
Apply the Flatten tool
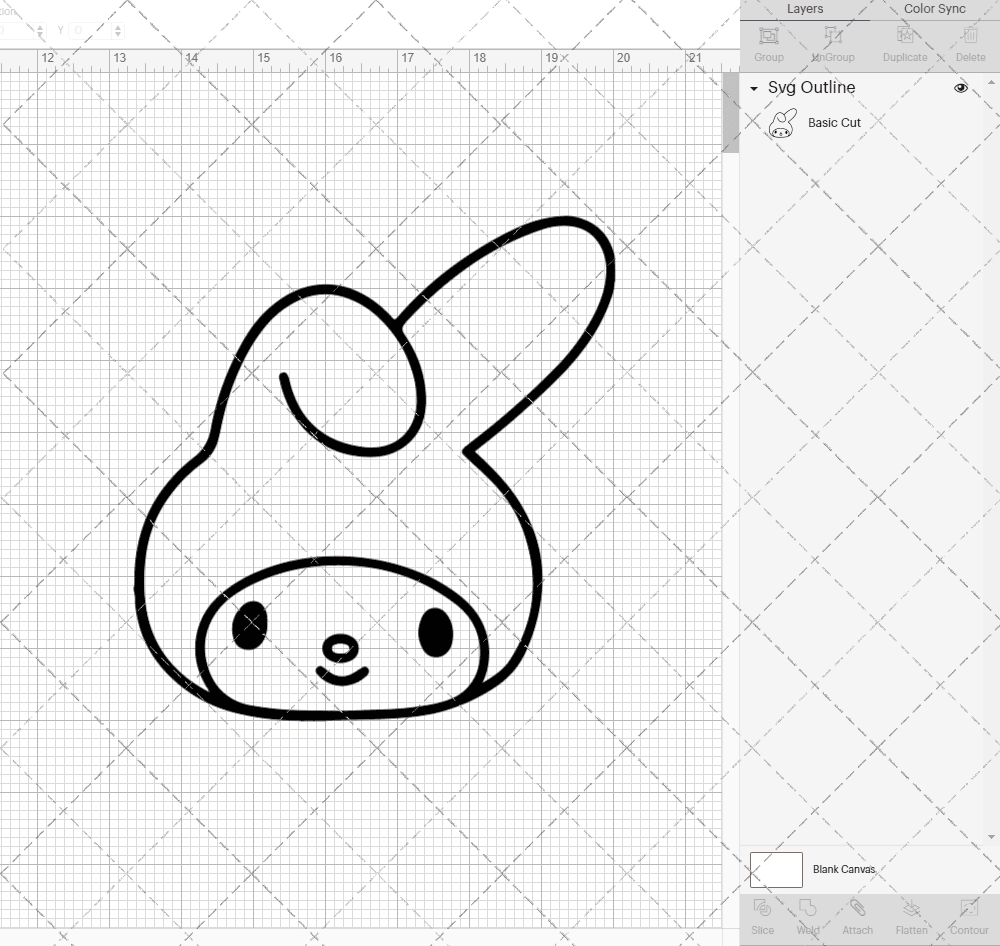pyautogui.click(x=911, y=915)
